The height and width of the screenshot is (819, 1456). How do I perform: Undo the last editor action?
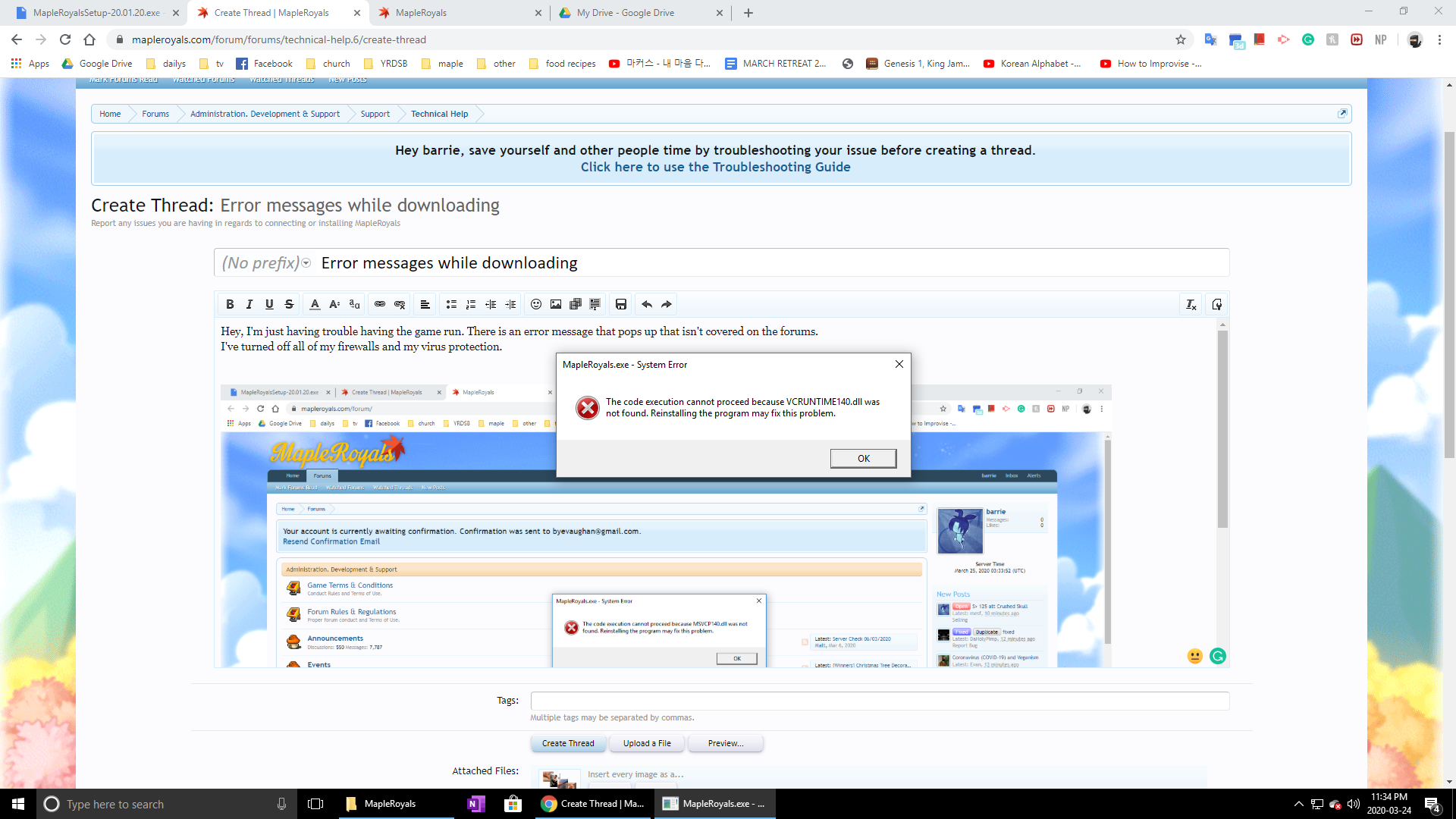click(x=647, y=304)
